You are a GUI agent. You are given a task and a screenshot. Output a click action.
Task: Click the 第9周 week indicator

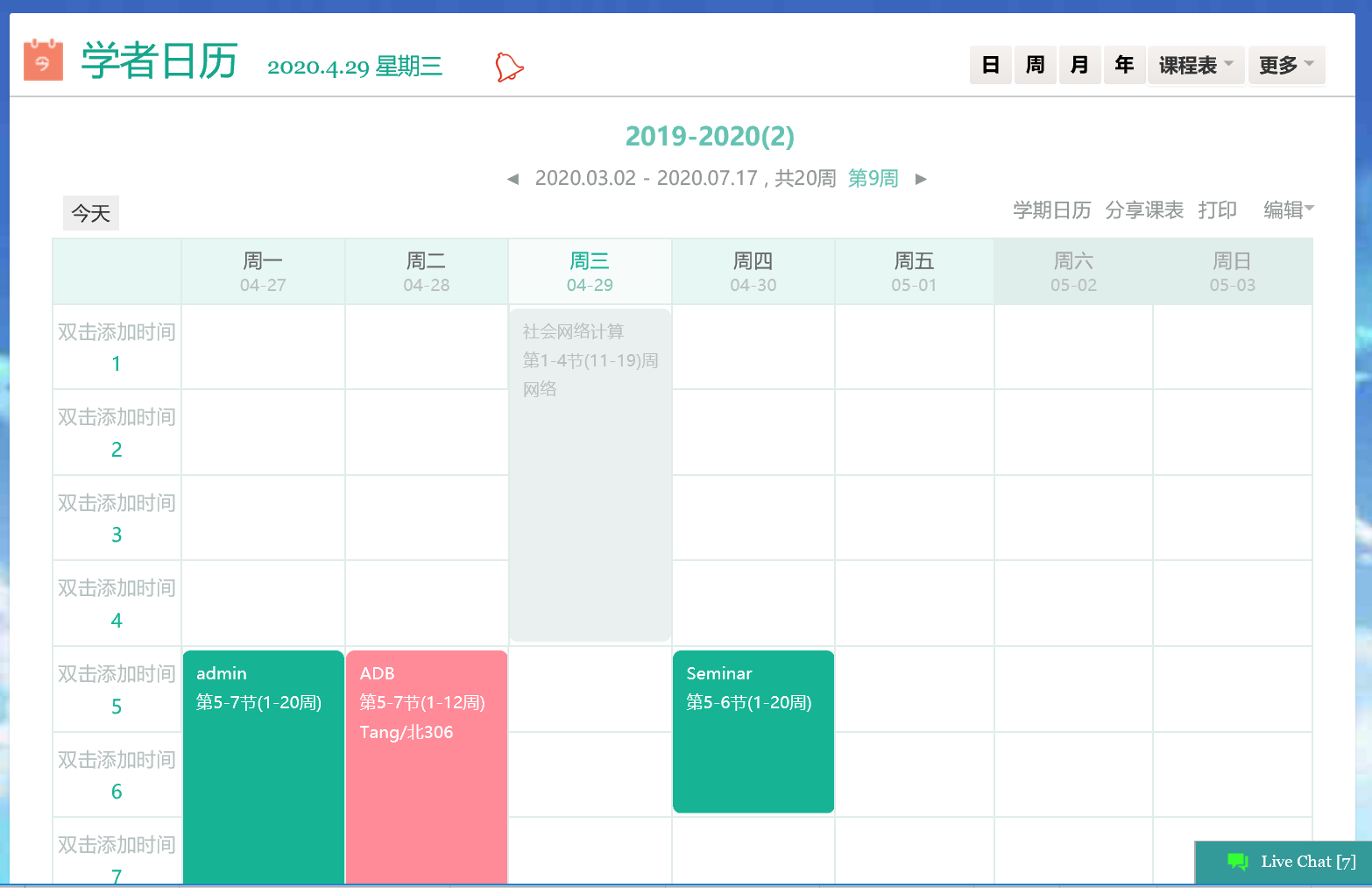[x=873, y=179]
